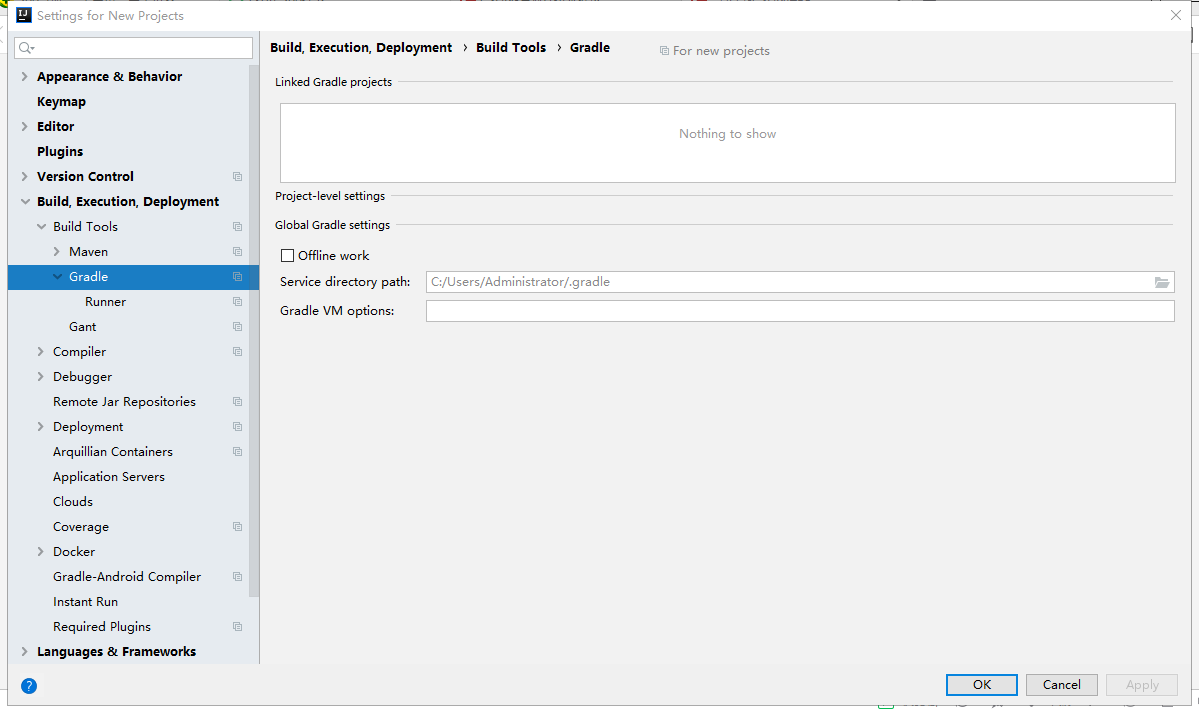Expand the Docker node arrow
The height and width of the screenshot is (713, 1199).
click(41, 552)
